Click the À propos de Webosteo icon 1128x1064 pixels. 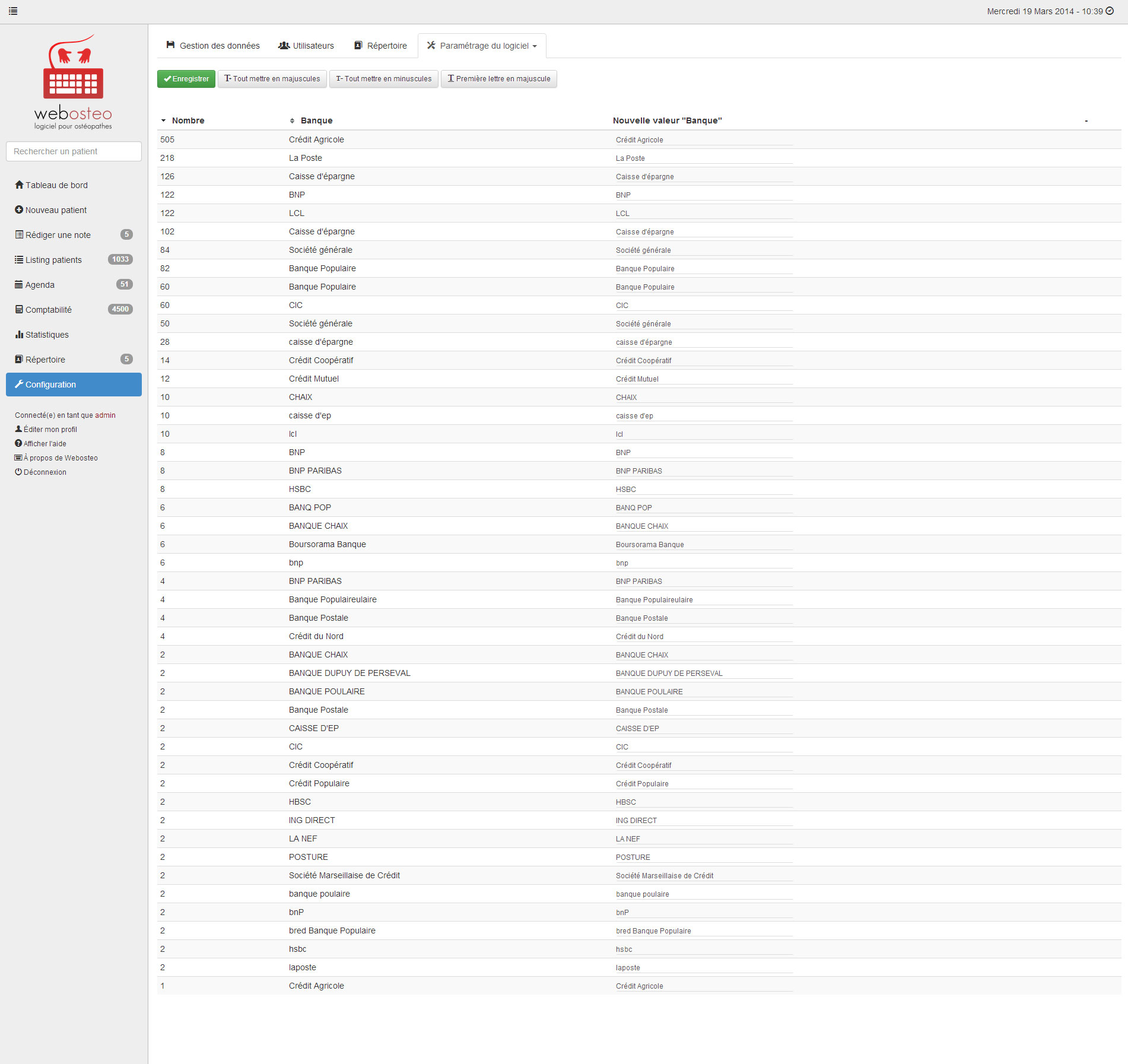coord(18,458)
